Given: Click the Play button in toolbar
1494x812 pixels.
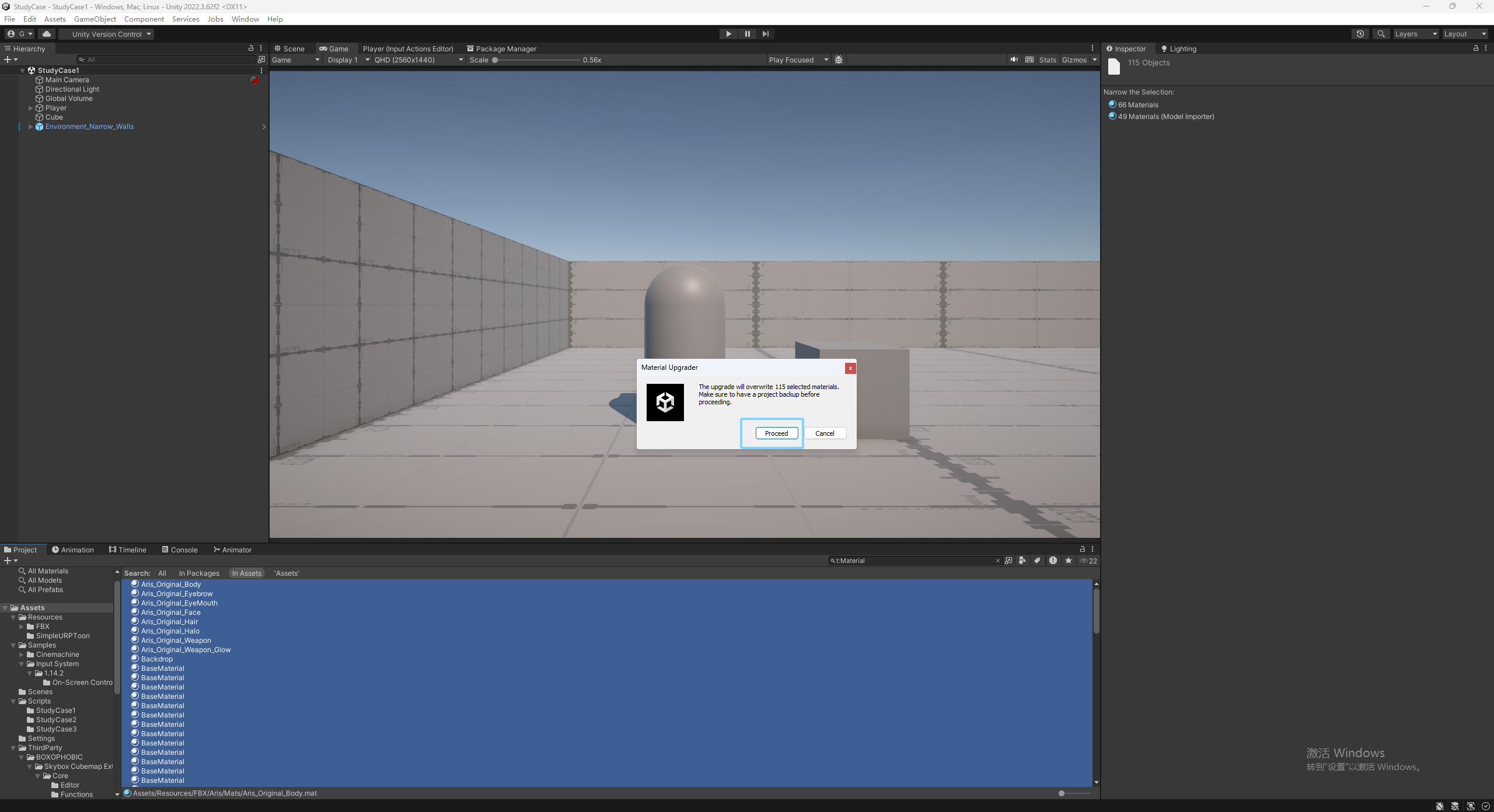Looking at the screenshot, I should [728, 34].
